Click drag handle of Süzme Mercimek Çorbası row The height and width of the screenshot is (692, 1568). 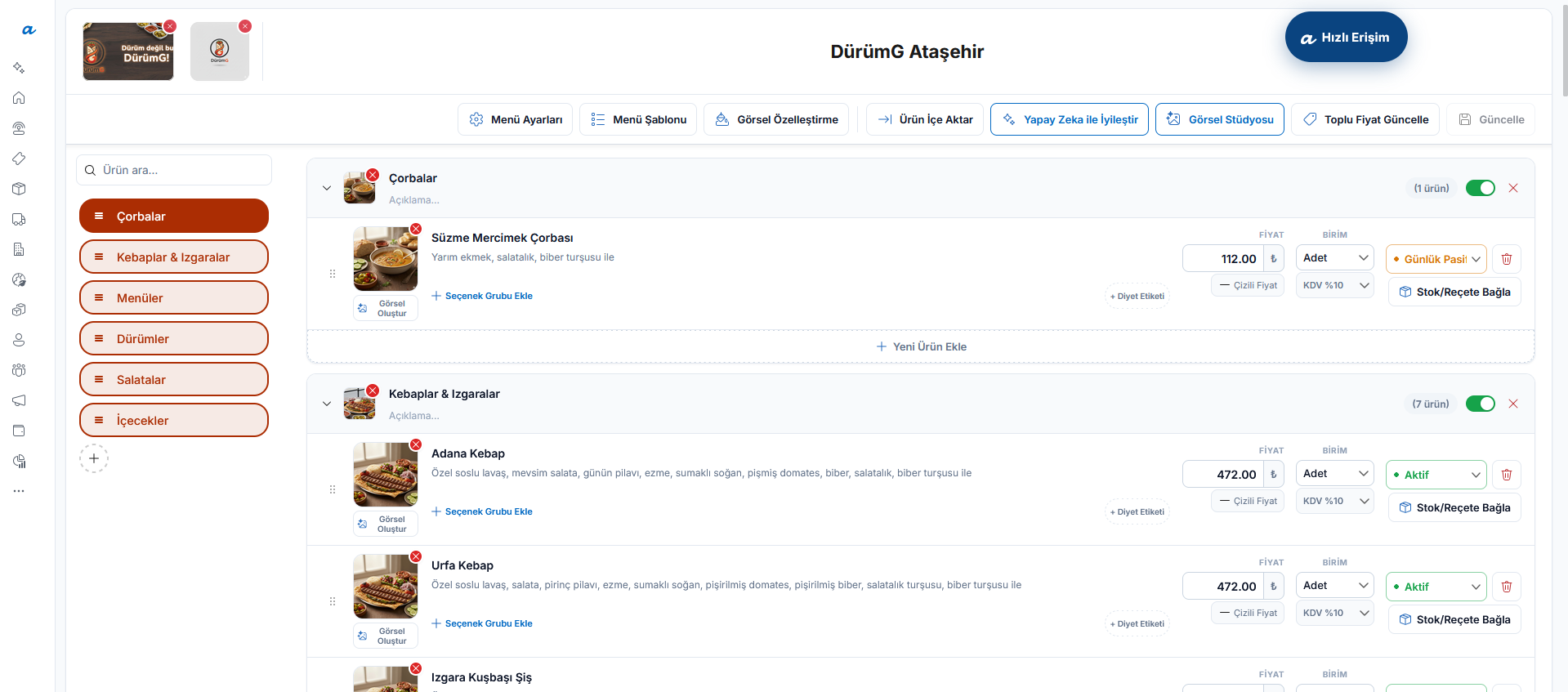[333, 274]
